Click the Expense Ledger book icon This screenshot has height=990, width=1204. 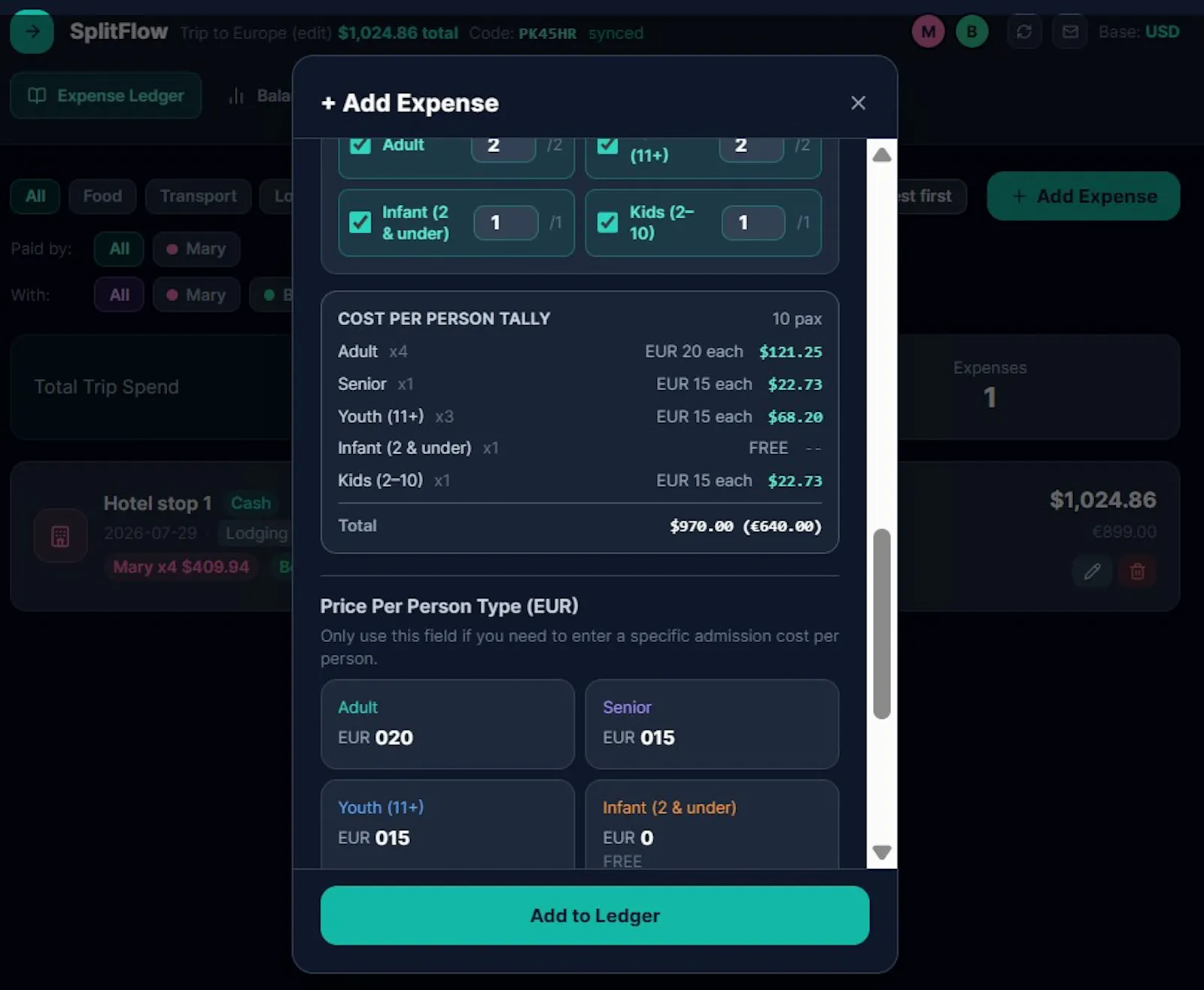point(37,96)
